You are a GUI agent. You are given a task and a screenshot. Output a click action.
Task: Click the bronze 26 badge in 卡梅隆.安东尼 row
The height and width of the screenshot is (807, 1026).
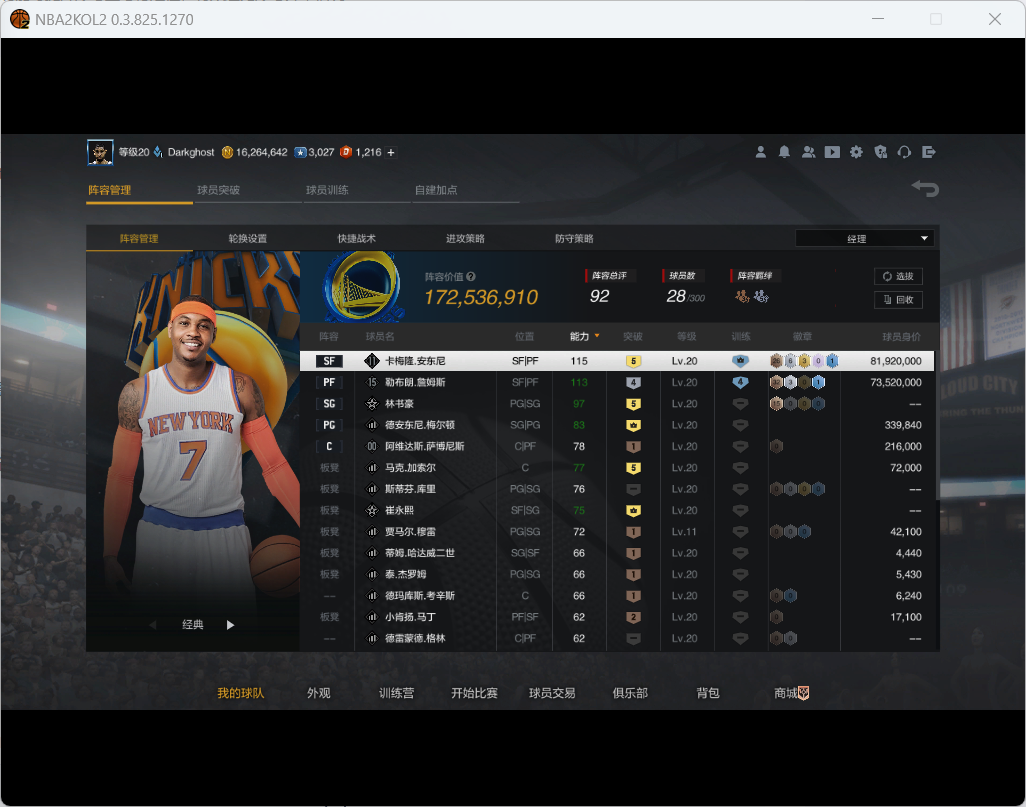click(776, 361)
